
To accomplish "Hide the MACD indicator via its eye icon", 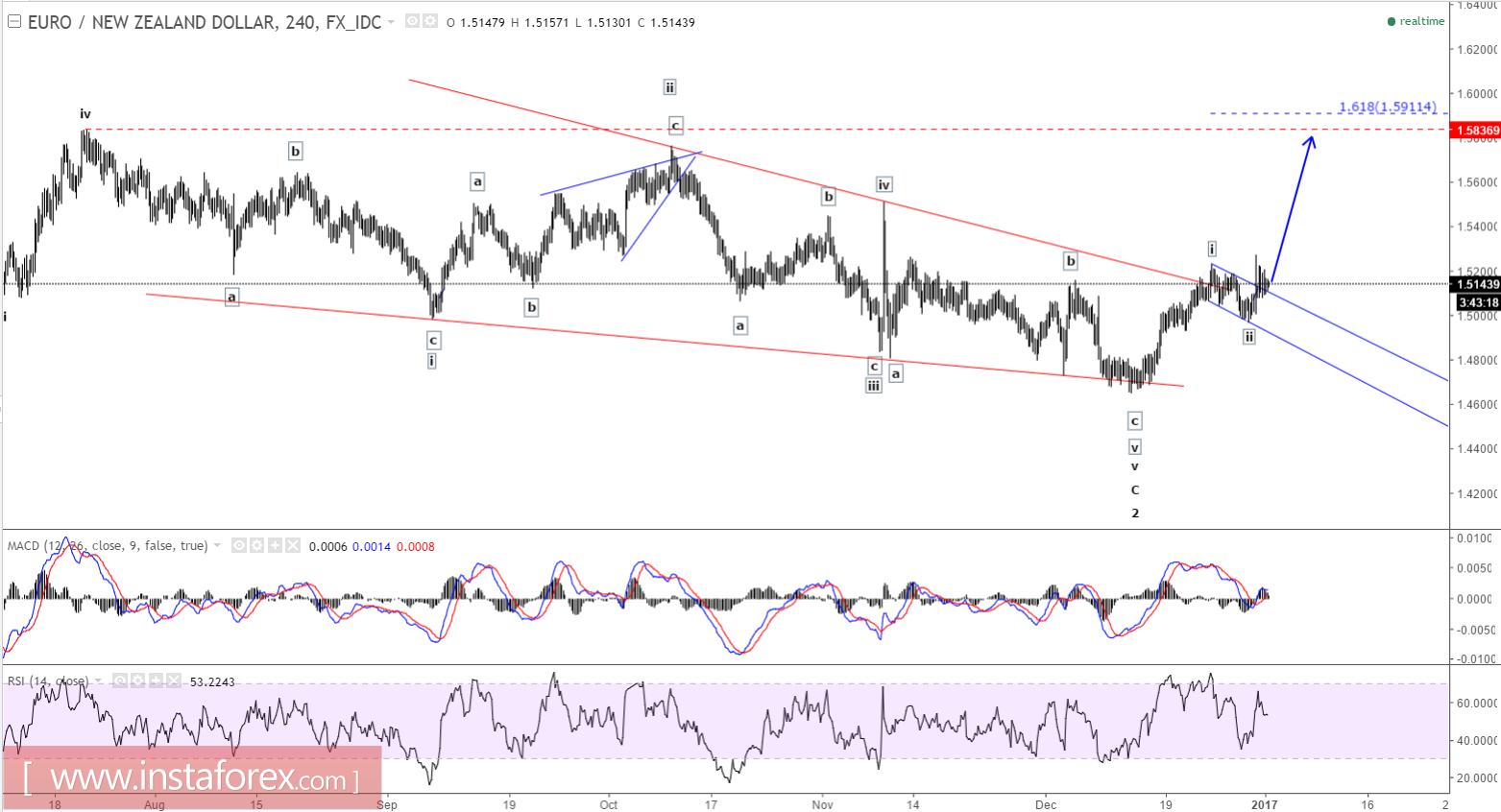I will 239,545.
